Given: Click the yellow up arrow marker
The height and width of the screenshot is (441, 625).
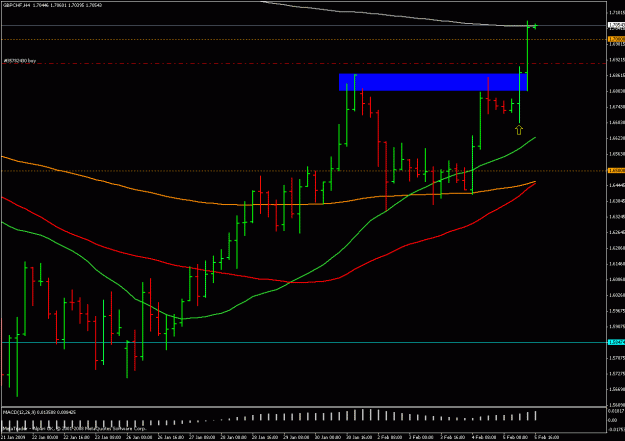Looking at the screenshot, I should (519, 130).
